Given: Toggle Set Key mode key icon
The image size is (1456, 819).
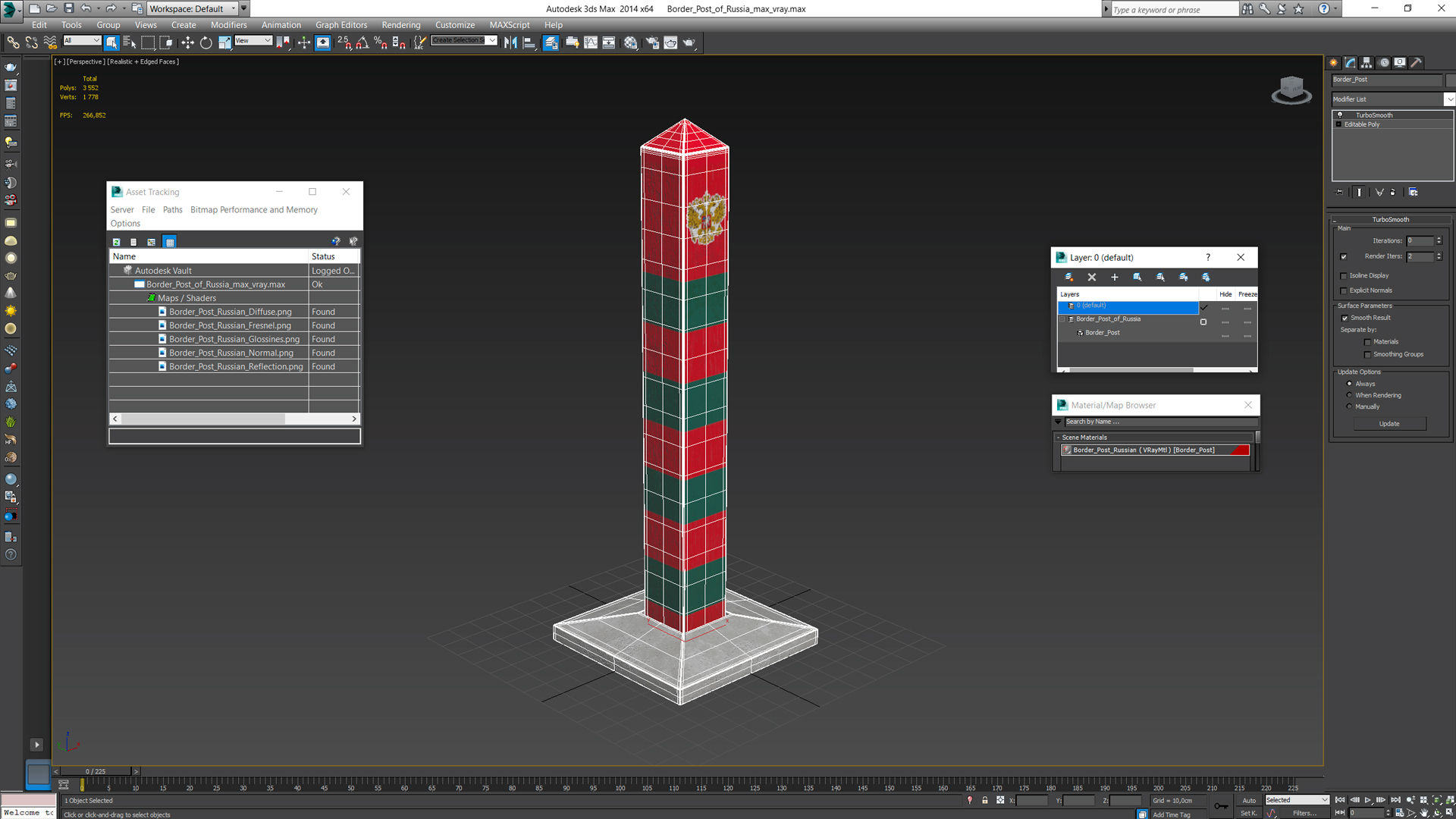Looking at the screenshot, I should point(1221,806).
